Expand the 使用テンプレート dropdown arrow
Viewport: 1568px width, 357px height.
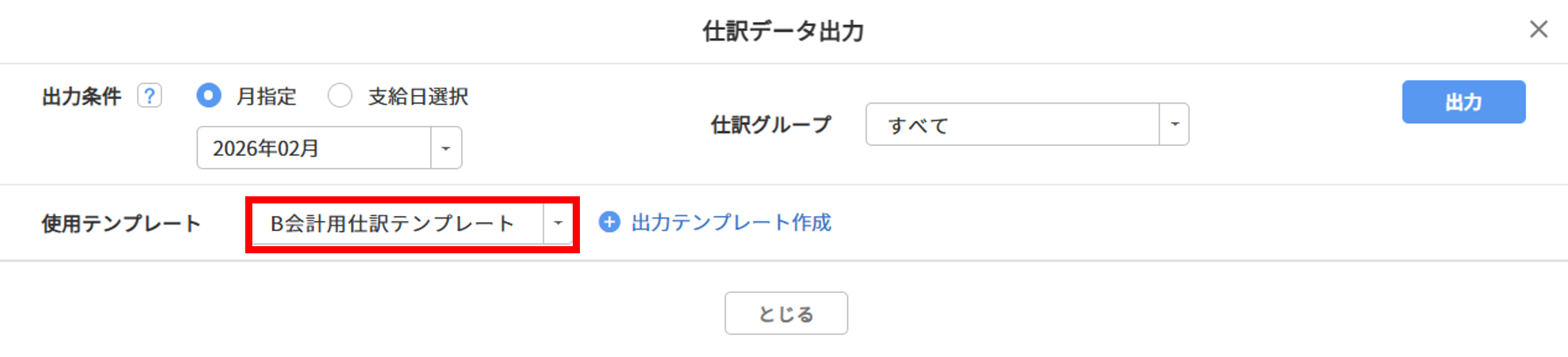point(558,223)
